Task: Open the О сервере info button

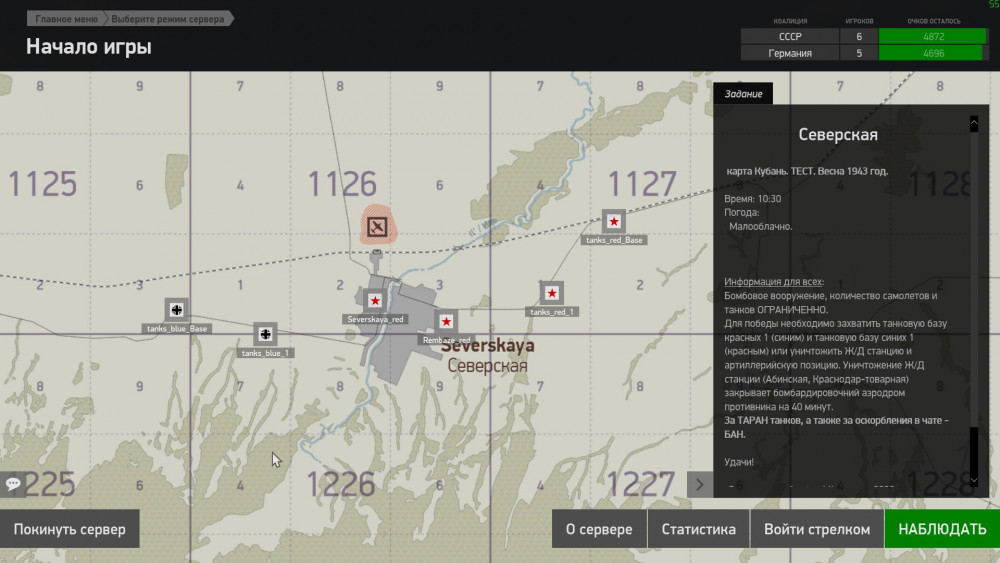Action: pyautogui.click(x=599, y=529)
